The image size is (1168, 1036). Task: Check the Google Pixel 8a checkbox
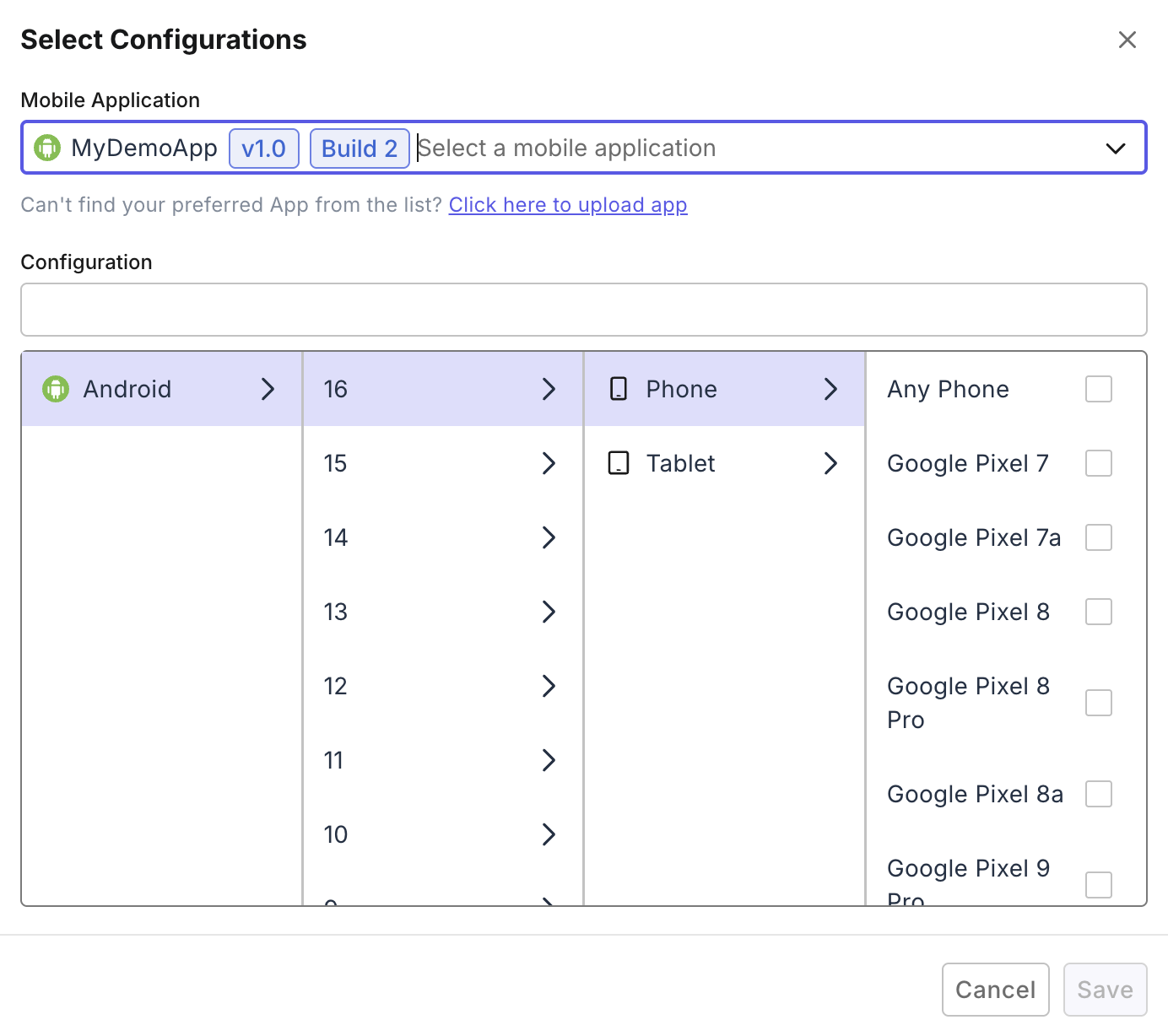[1099, 794]
